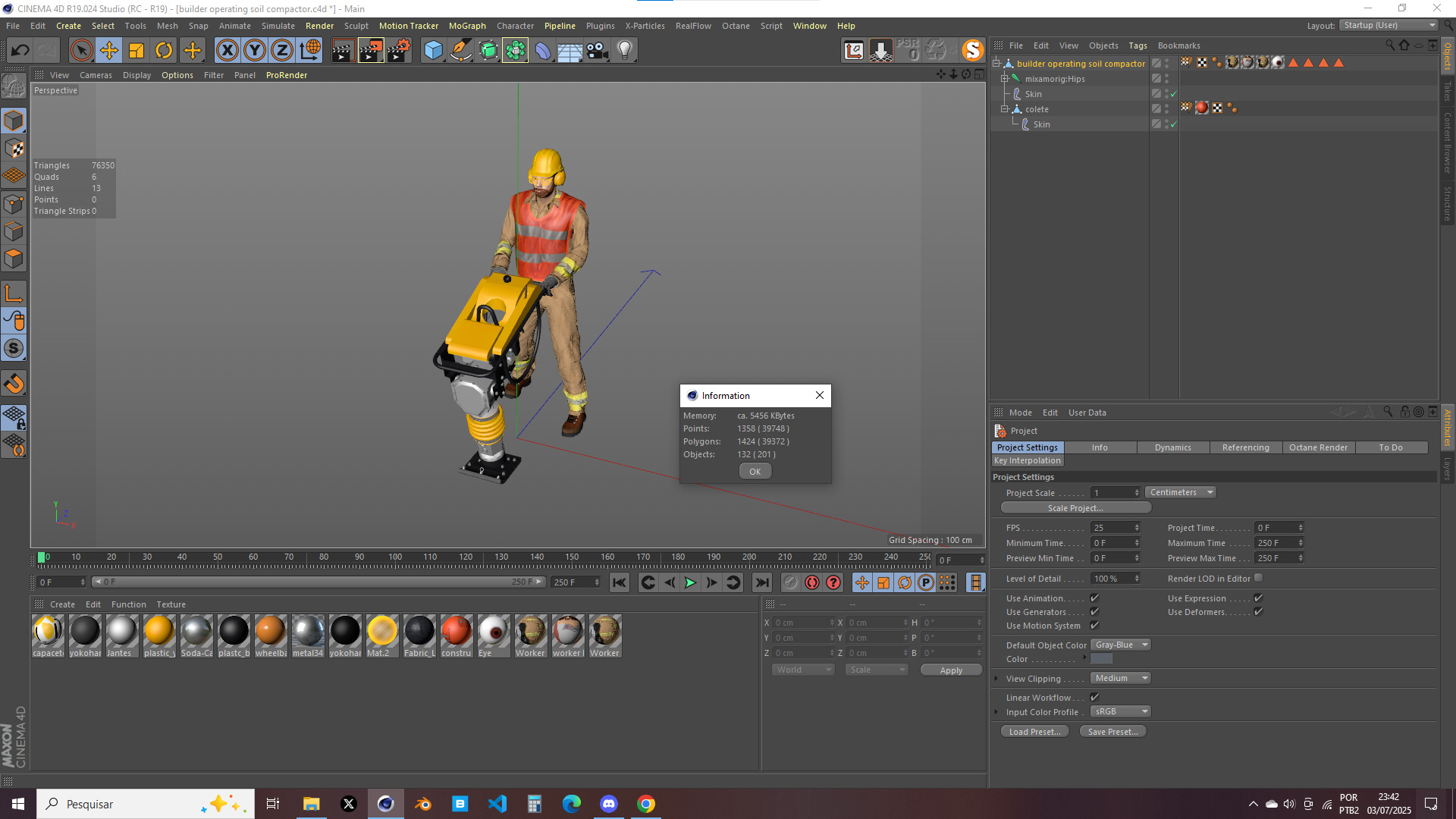
Task: Collapse the colete tree node
Action: pyautogui.click(x=1005, y=109)
